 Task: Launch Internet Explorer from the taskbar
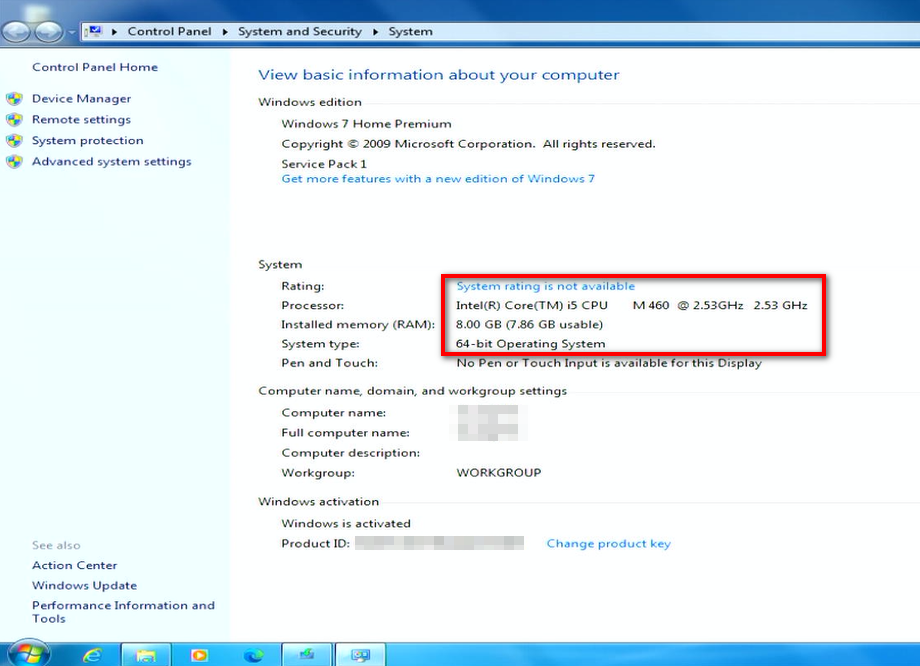[x=93, y=655]
